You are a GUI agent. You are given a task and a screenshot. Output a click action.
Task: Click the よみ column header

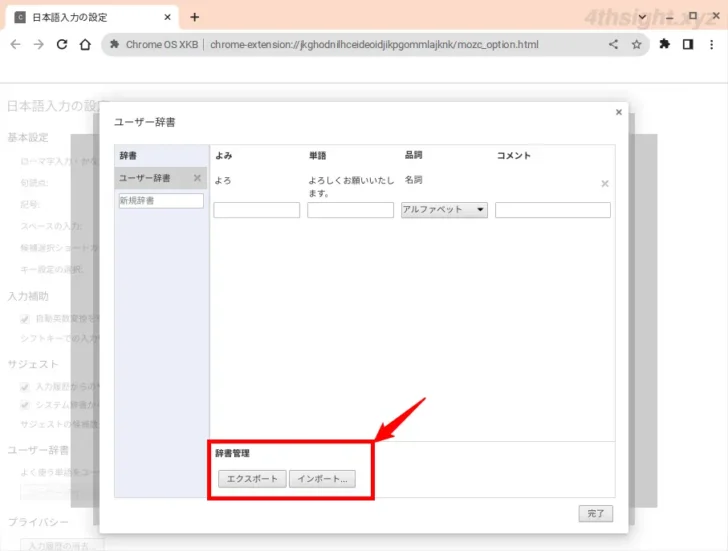(x=223, y=156)
